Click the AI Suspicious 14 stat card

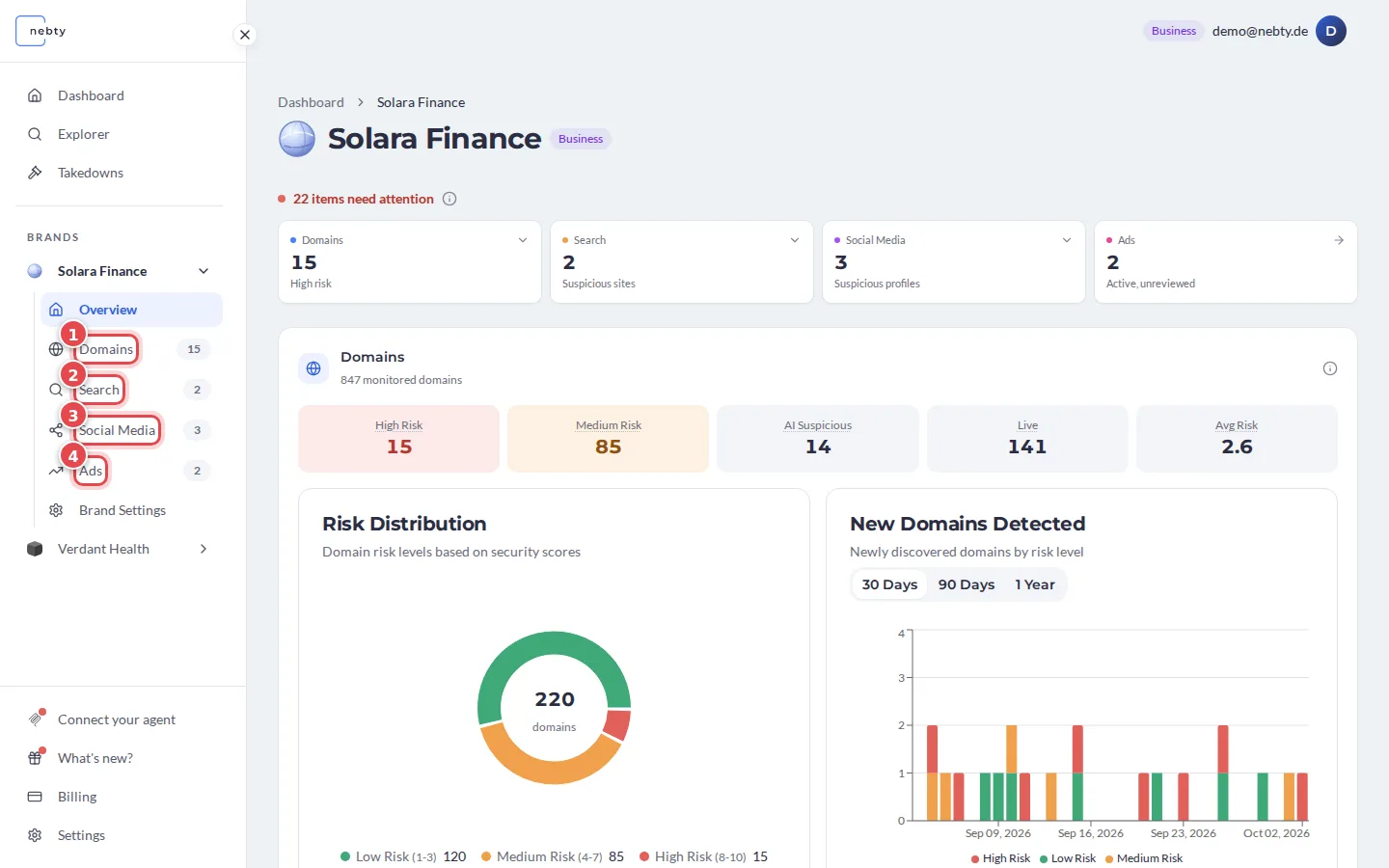click(818, 439)
